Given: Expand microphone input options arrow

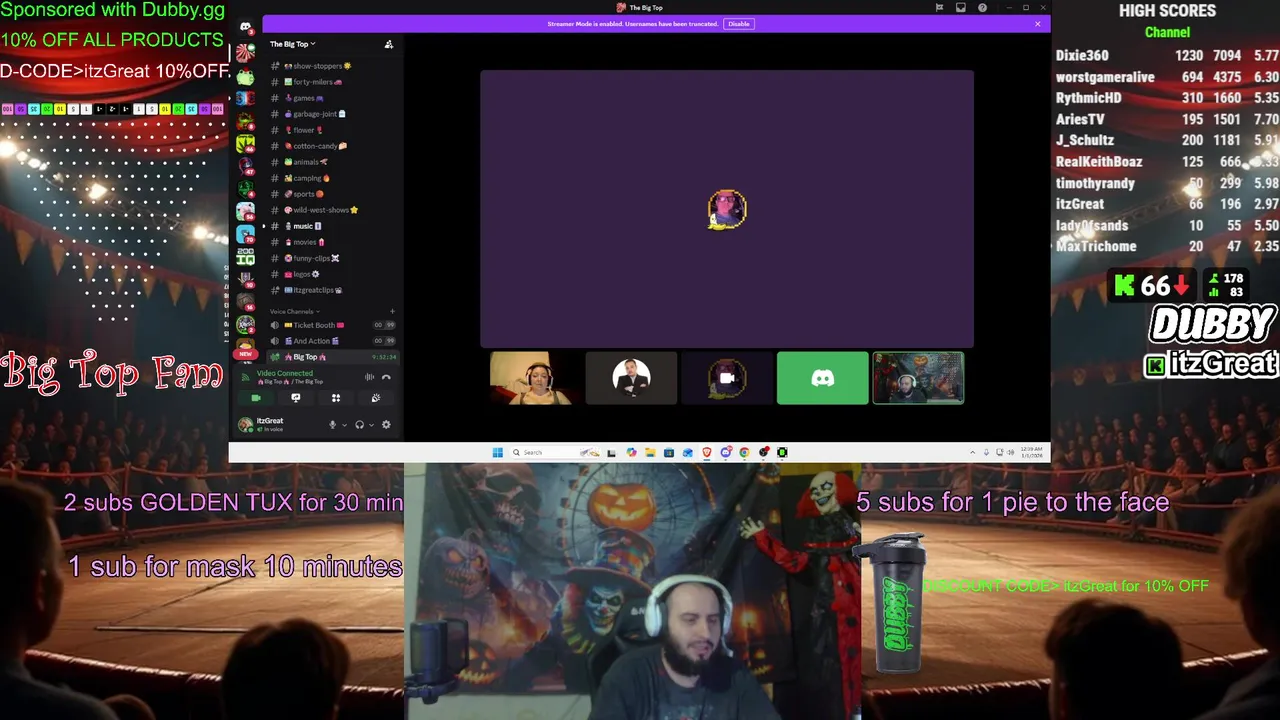Looking at the screenshot, I should 344,425.
